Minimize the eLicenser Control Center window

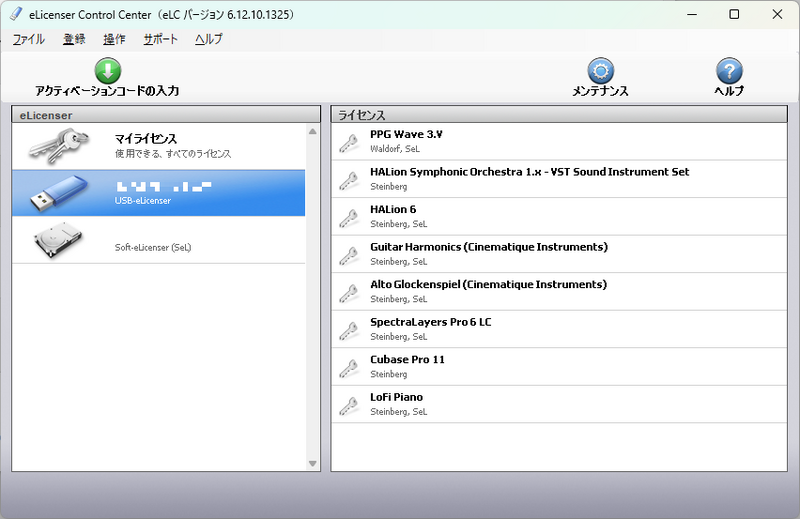(x=692, y=14)
